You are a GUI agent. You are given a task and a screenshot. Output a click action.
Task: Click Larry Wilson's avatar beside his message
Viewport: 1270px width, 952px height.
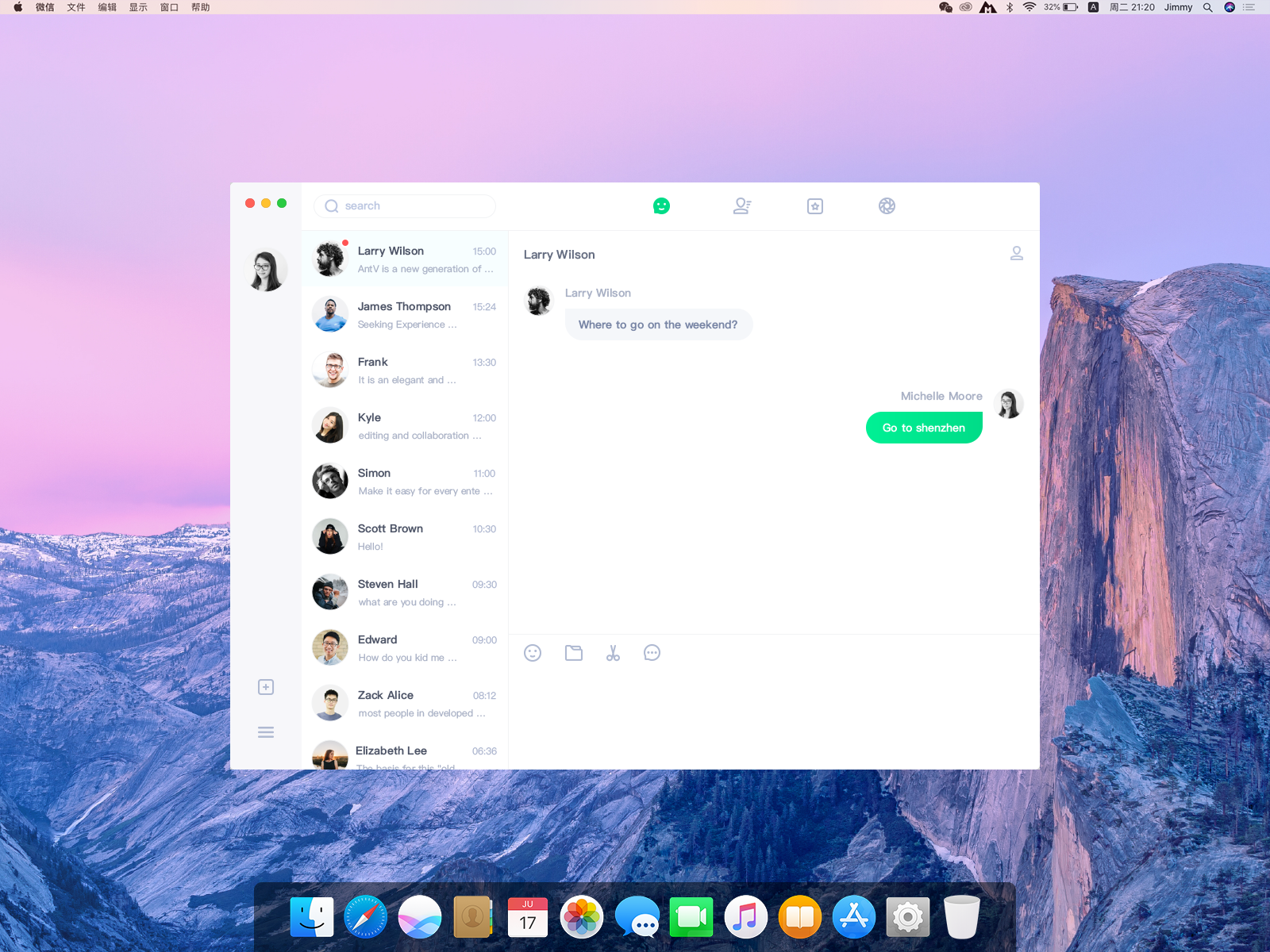pos(539,301)
